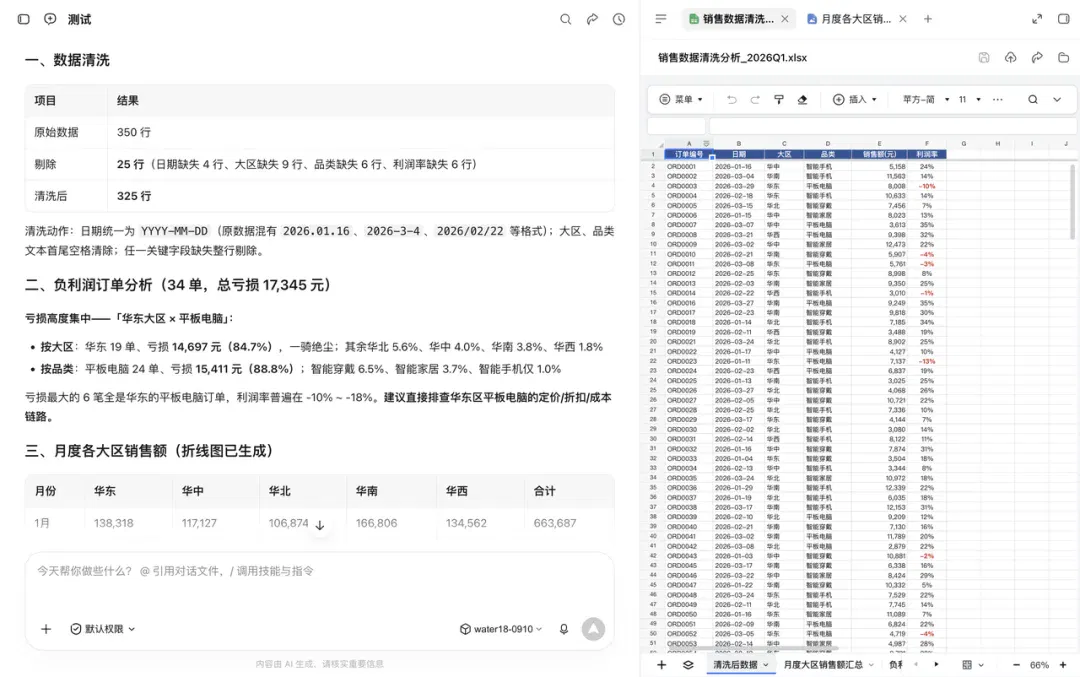Select the eraser clear-format tool

802,100
